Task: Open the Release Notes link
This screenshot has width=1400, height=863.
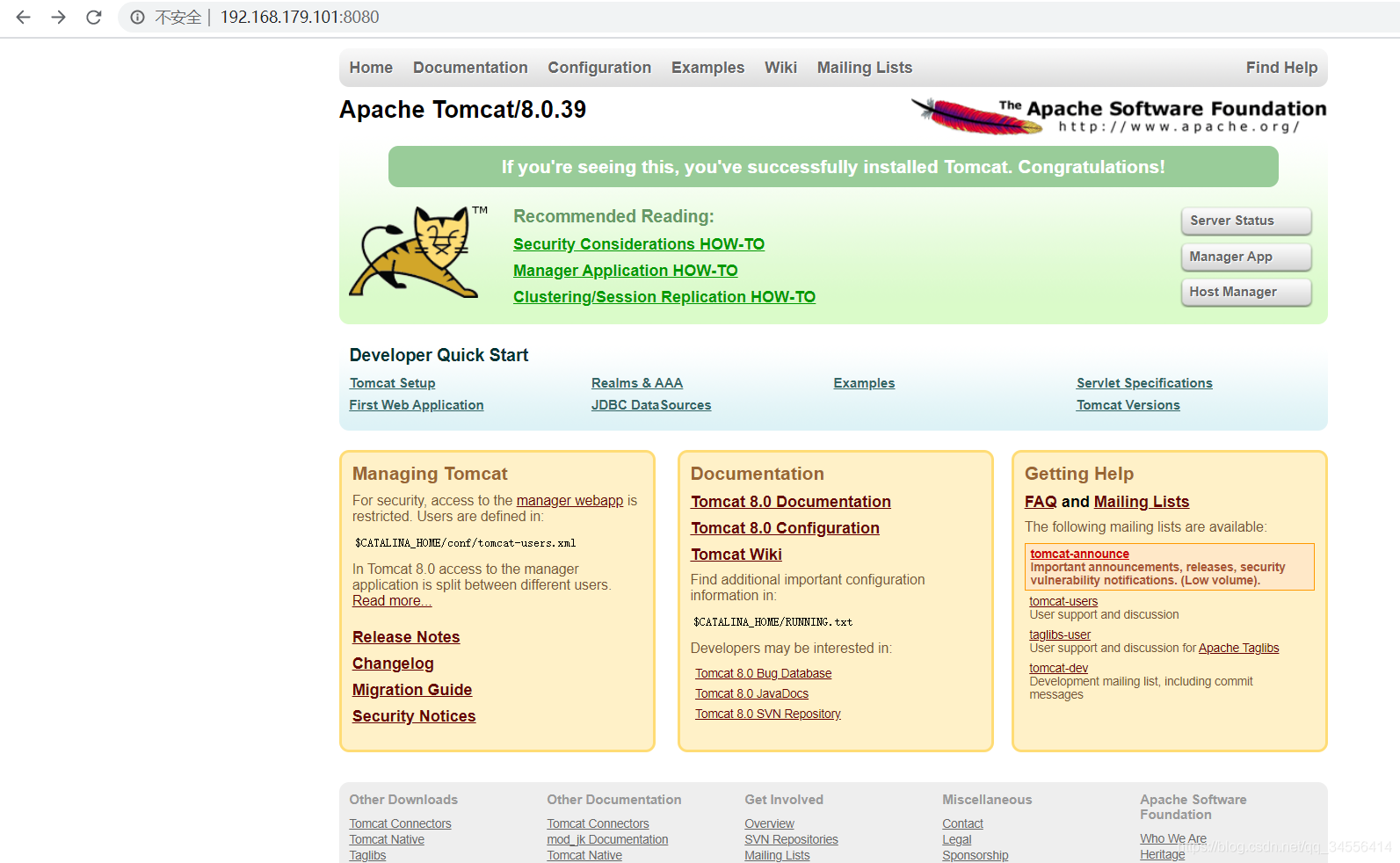Action: coord(406,637)
